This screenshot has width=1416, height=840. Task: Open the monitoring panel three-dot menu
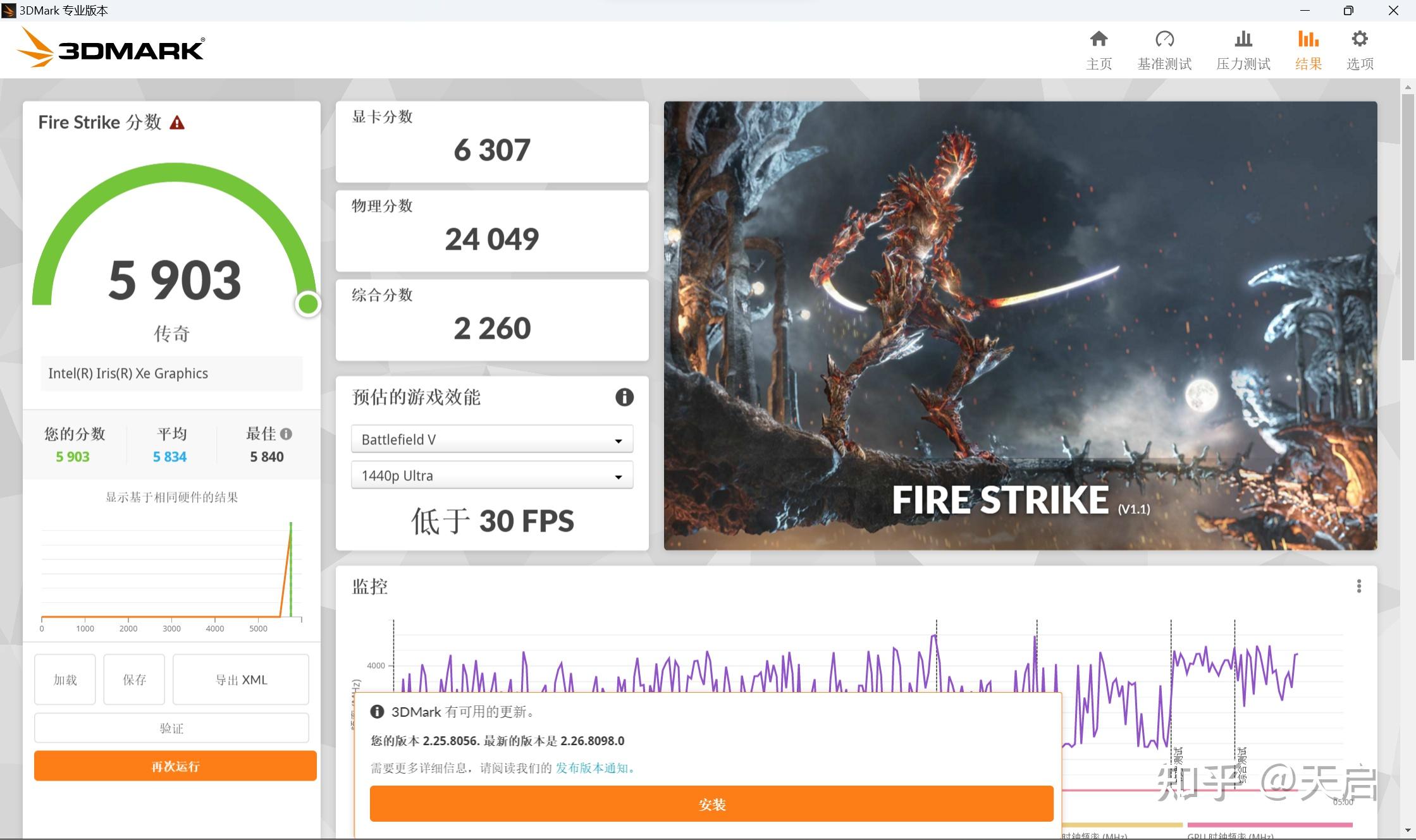[1358, 586]
